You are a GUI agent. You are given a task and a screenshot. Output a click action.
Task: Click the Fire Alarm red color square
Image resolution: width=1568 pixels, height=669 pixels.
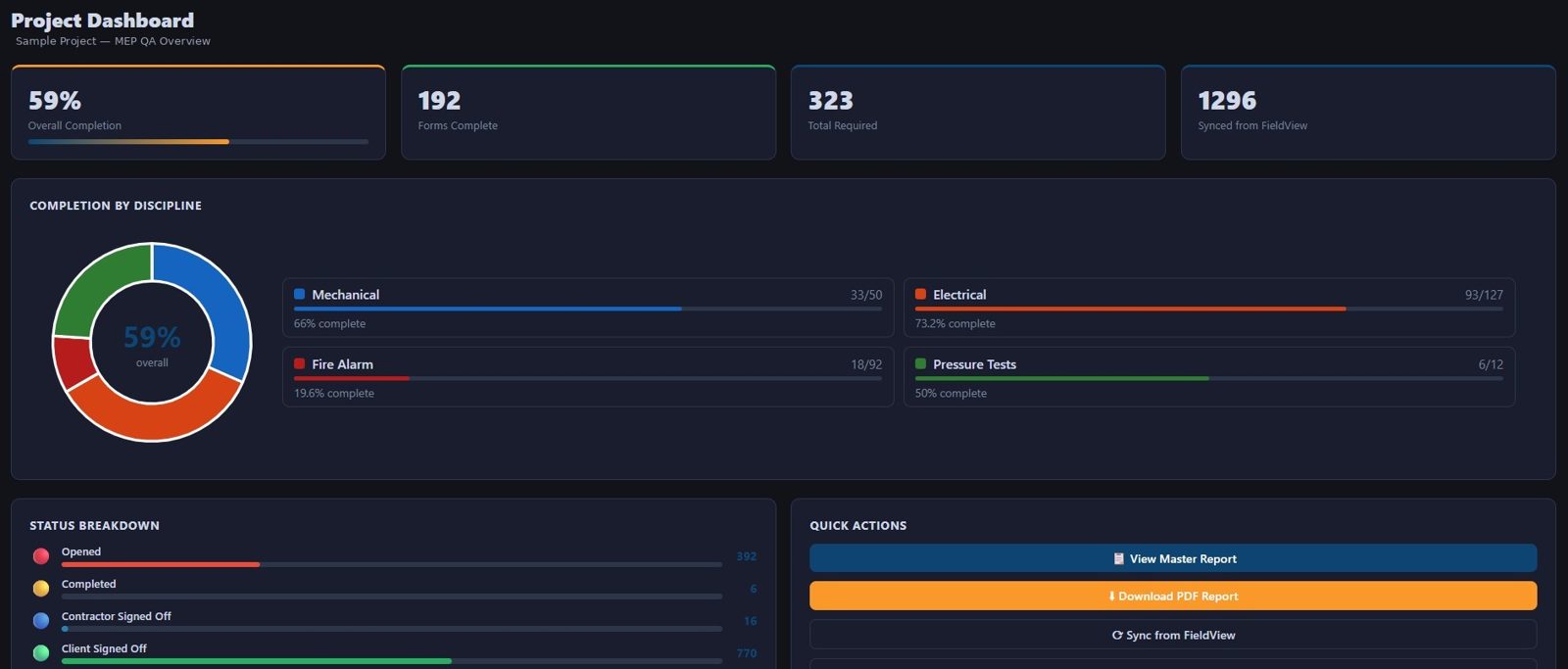(x=300, y=363)
